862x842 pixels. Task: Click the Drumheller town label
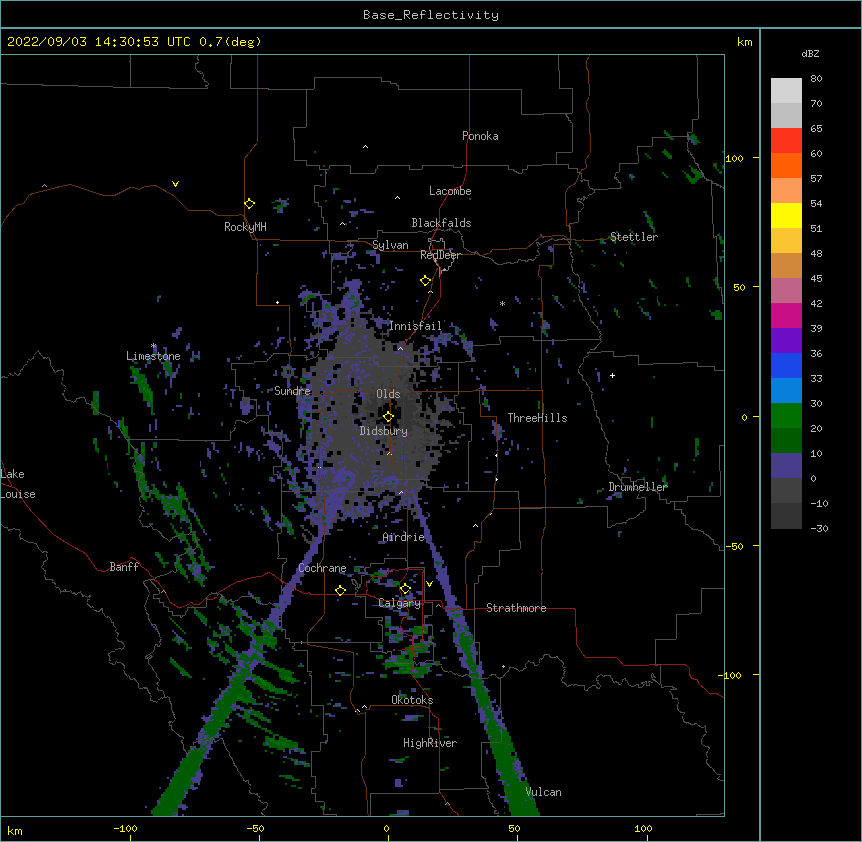(638, 487)
